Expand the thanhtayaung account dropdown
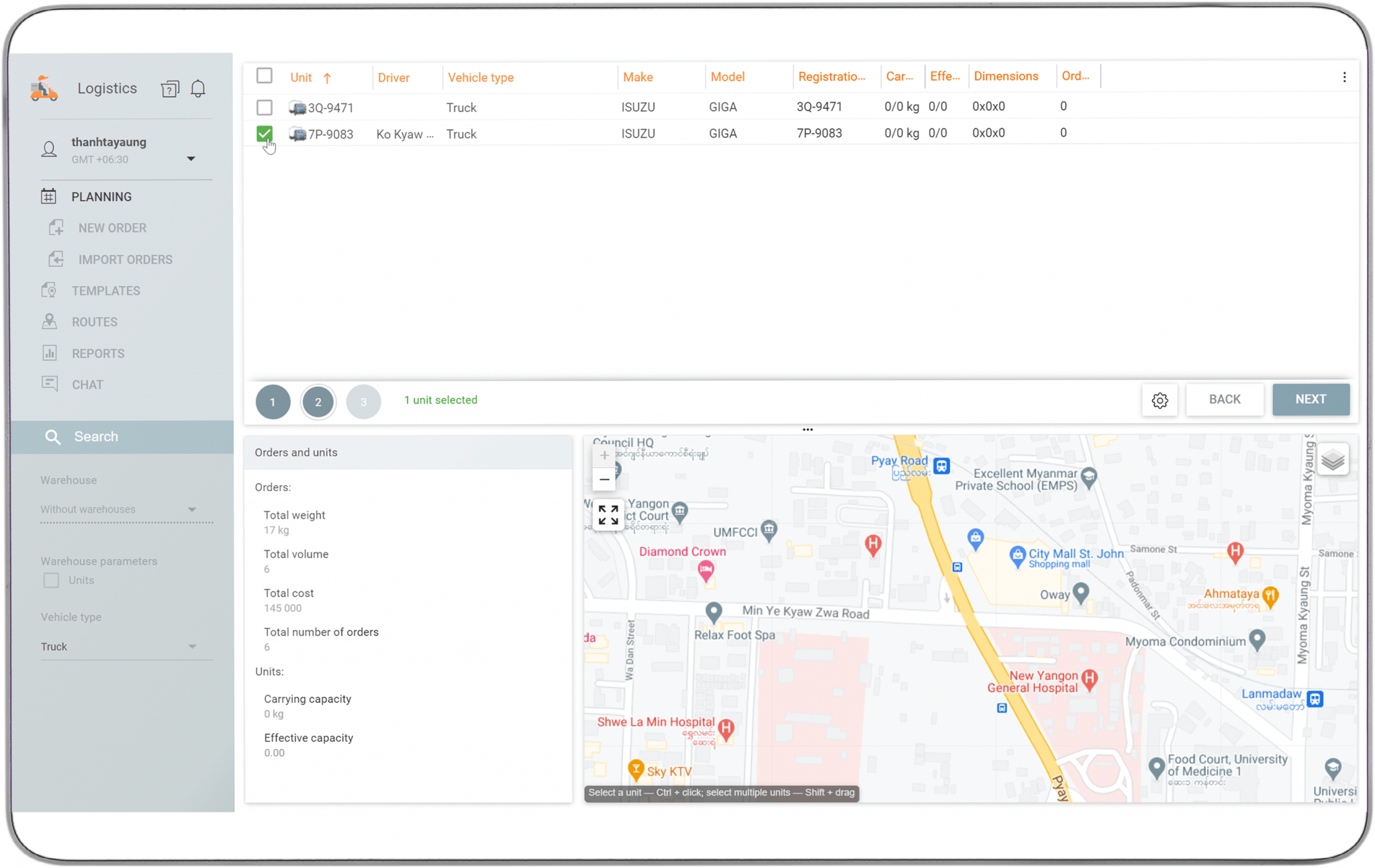Image resolution: width=1375 pixels, height=868 pixels. coord(191,158)
